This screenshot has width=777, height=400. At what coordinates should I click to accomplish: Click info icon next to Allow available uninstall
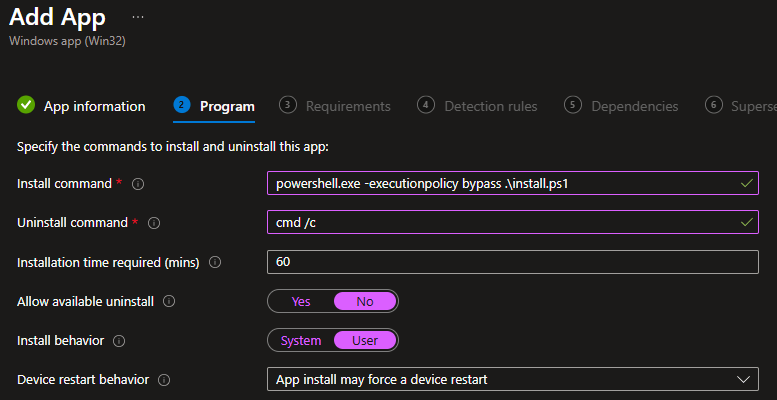point(169,301)
